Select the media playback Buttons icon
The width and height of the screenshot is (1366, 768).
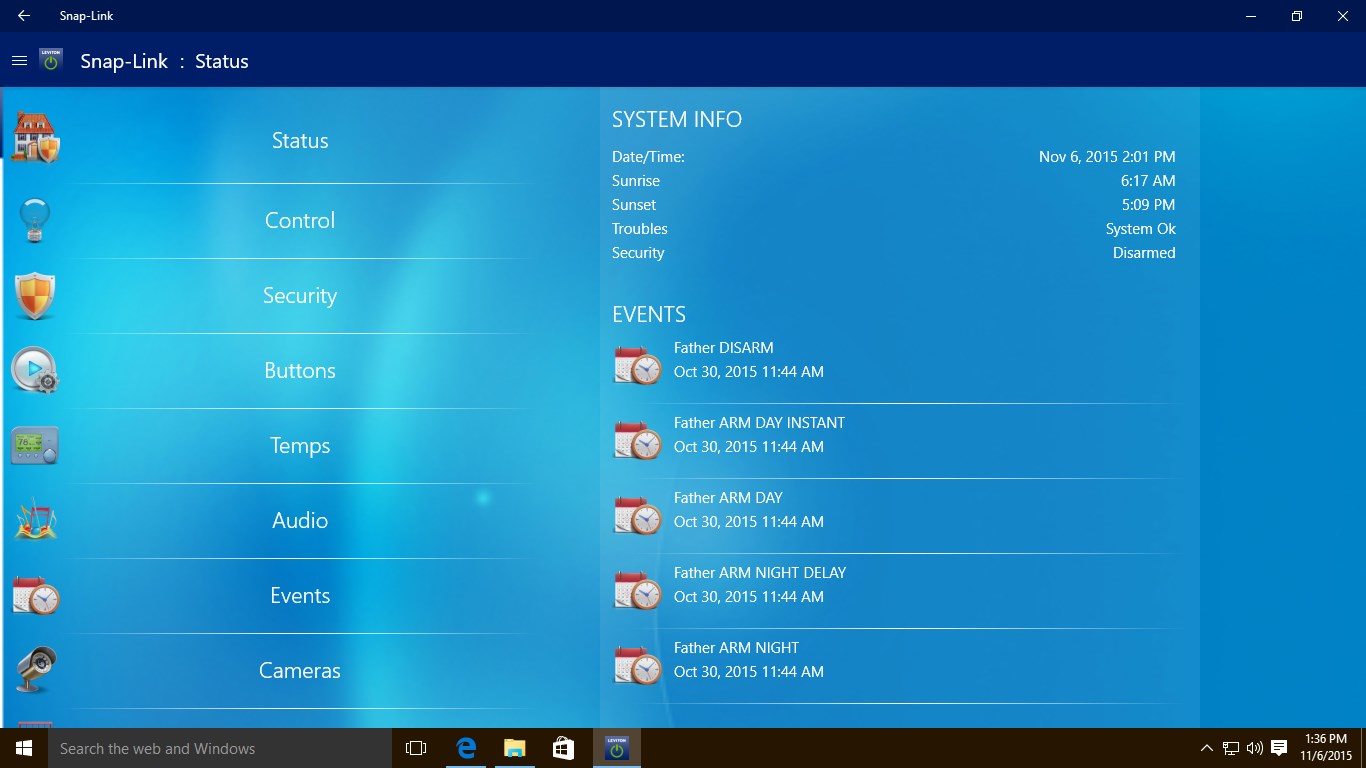(x=35, y=370)
